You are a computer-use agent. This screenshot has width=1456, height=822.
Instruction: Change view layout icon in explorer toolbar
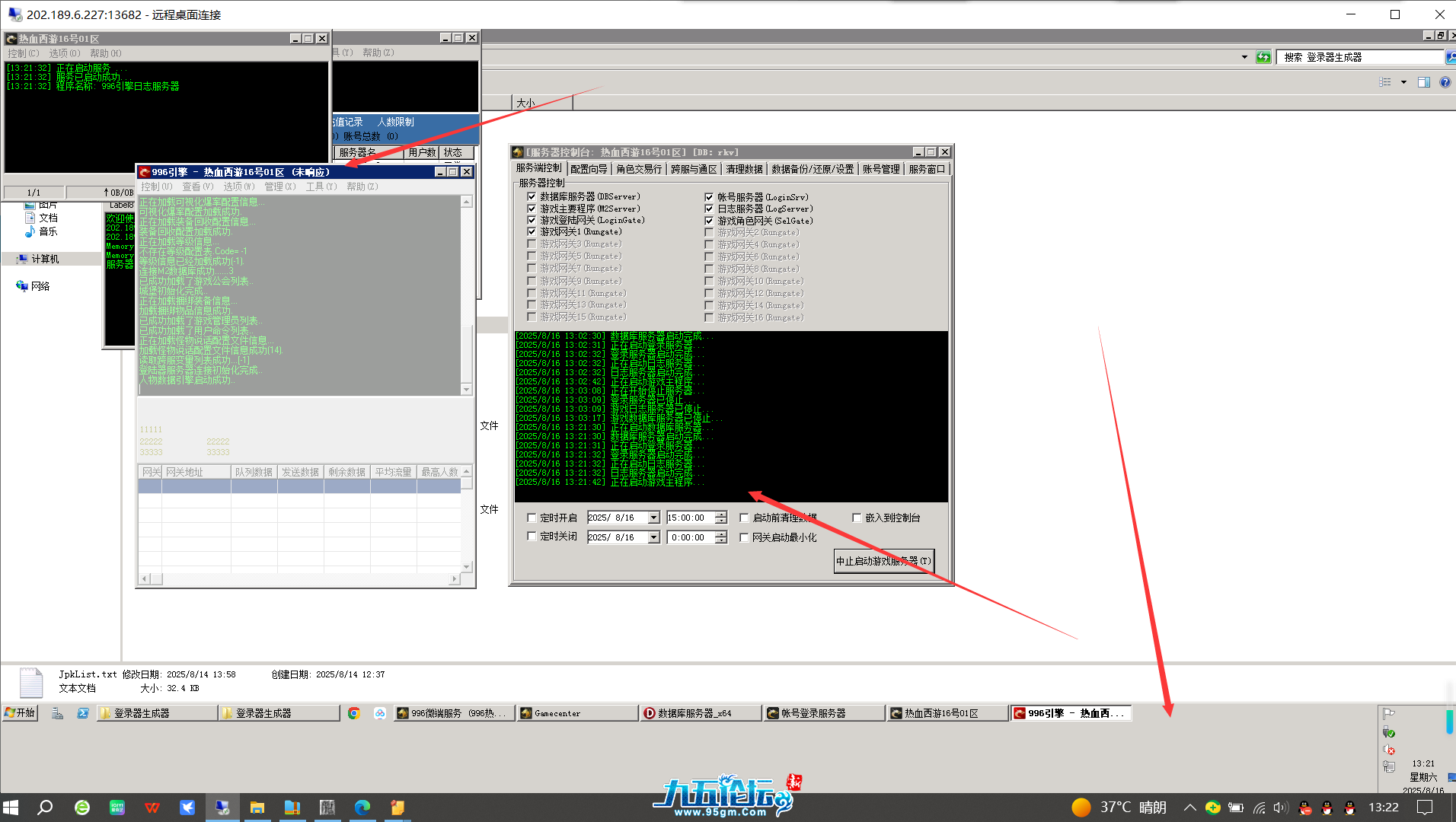click(1385, 82)
